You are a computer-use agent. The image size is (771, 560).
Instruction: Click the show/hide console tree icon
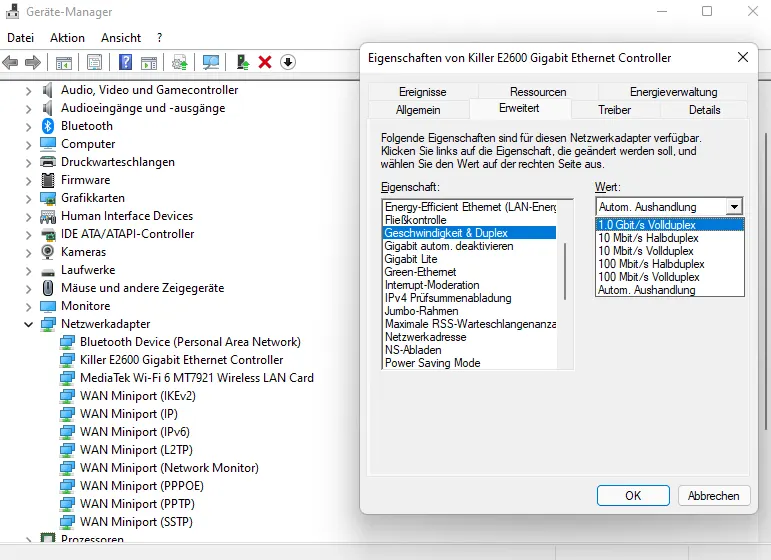coord(64,62)
